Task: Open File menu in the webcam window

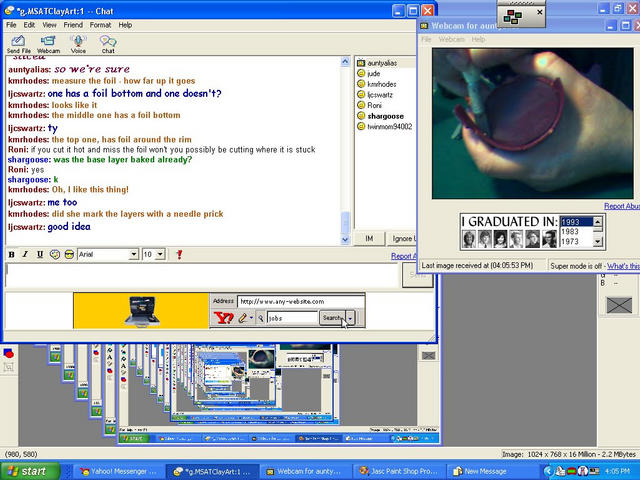Action: pyautogui.click(x=426, y=39)
